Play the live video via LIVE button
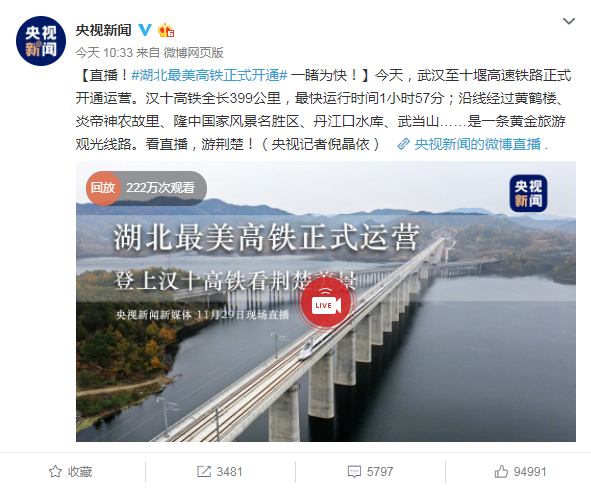 326,305
